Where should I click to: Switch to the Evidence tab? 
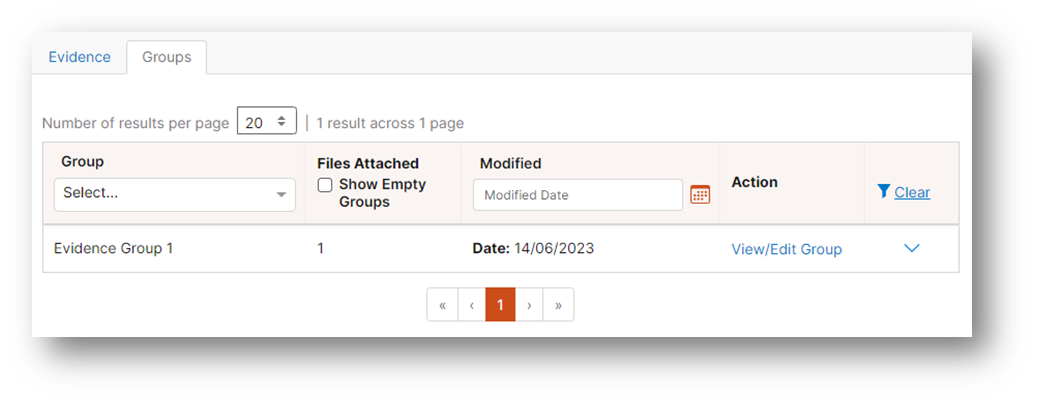coord(79,57)
